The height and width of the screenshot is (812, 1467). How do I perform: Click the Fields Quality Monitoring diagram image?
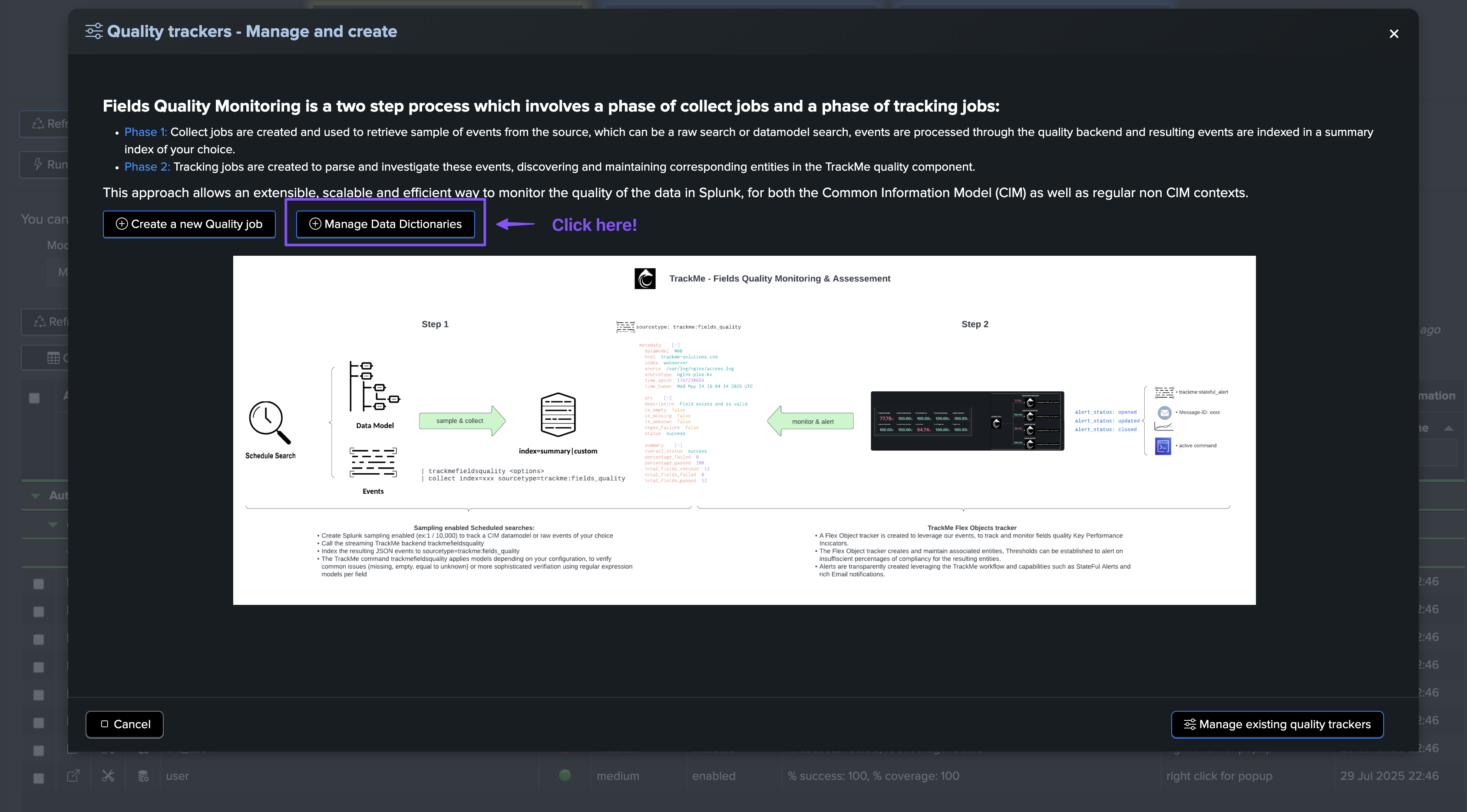pos(744,430)
